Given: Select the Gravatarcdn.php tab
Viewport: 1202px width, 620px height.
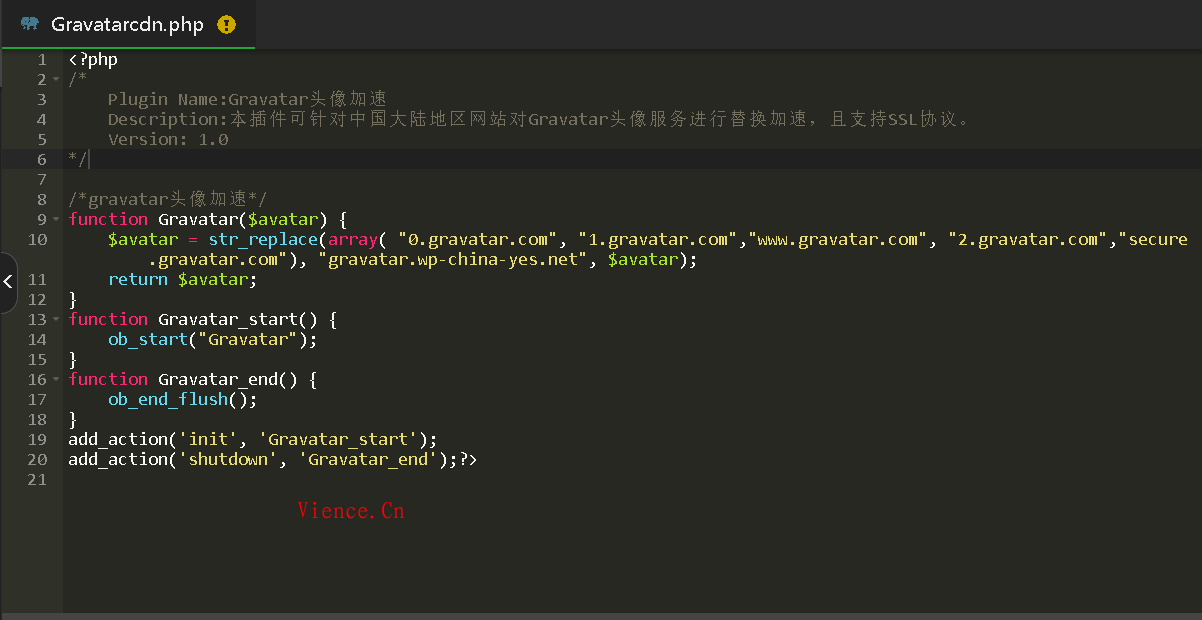Looking at the screenshot, I should coord(127,25).
